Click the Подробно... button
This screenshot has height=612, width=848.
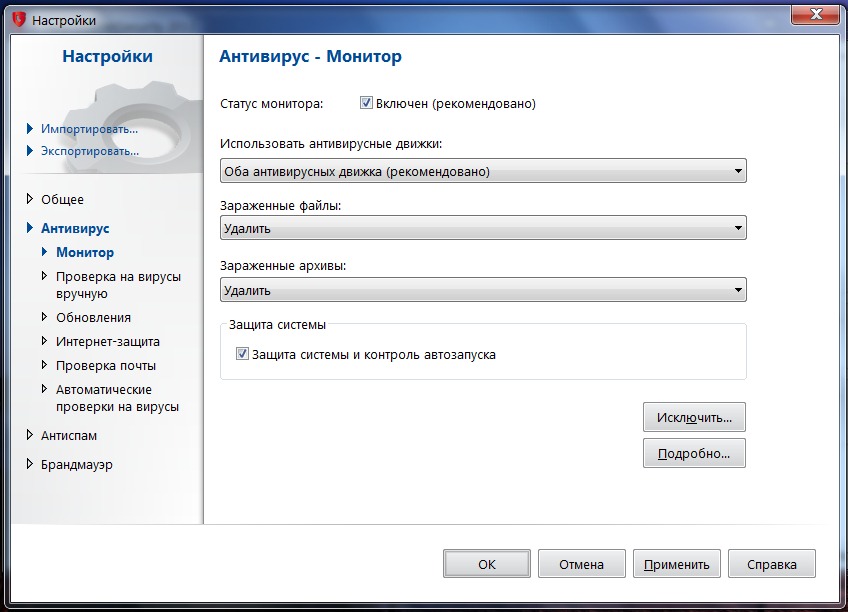pyautogui.click(x=694, y=453)
